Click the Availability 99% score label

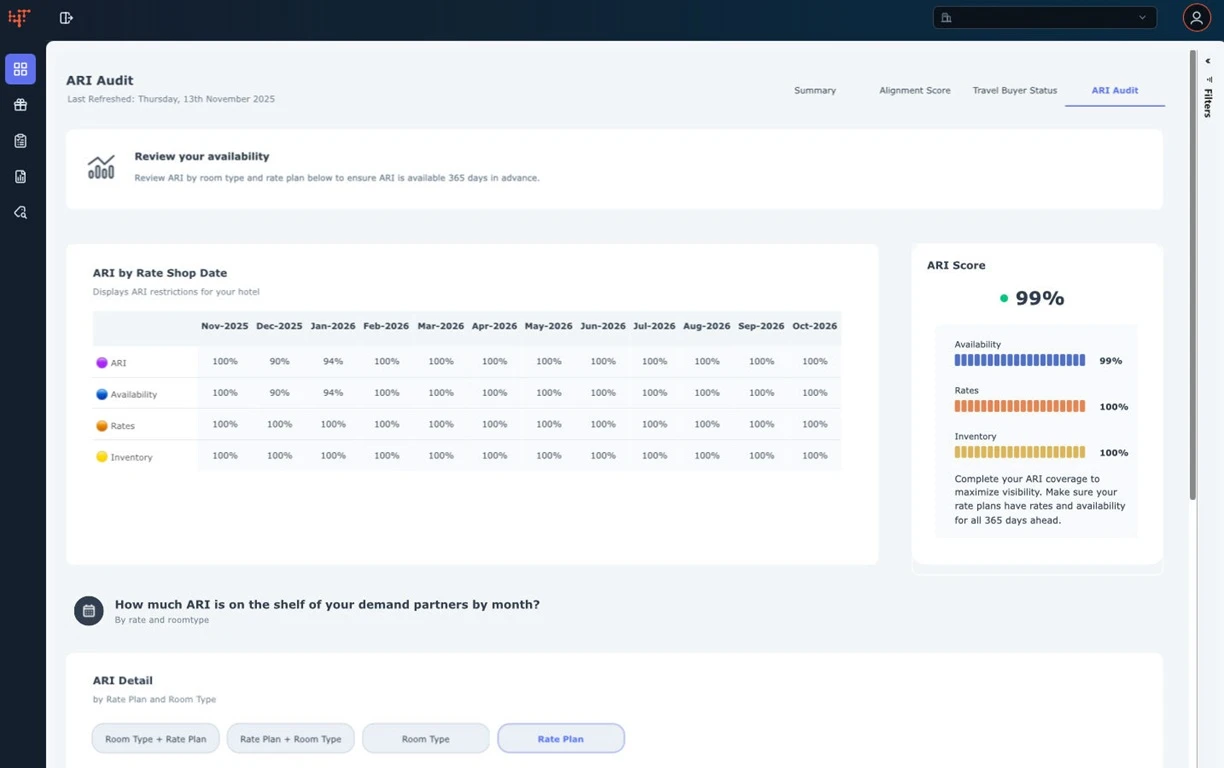(x=1110, y=361)
